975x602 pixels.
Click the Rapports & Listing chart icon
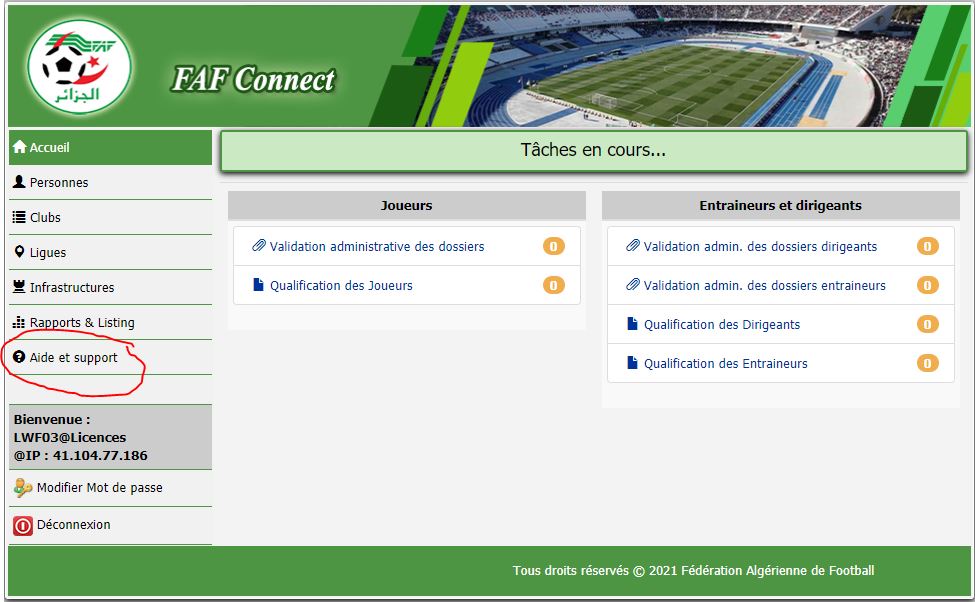click(19, 322)
